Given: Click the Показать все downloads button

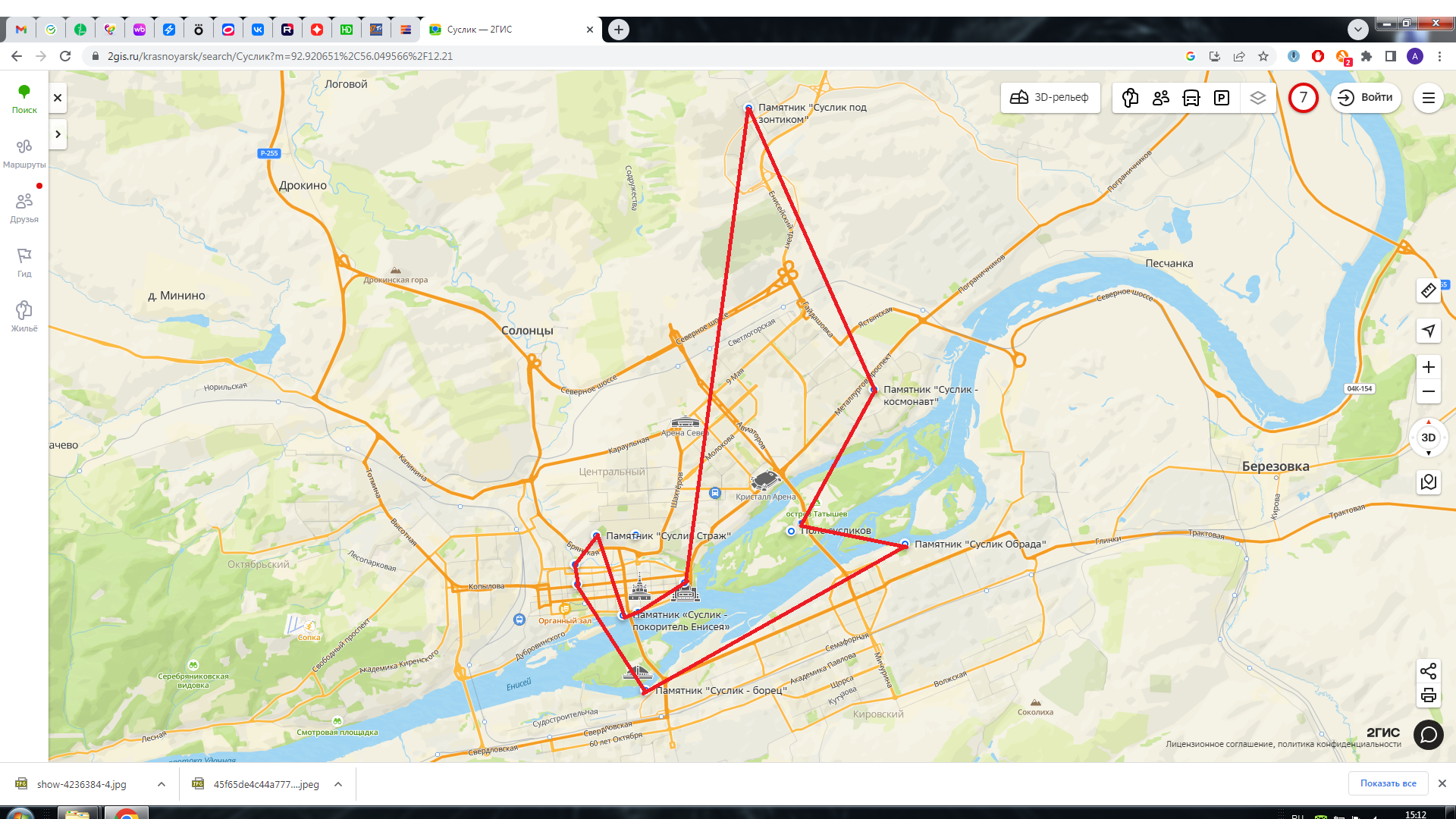Looking at the screenshot, I should pos(1388,783).
